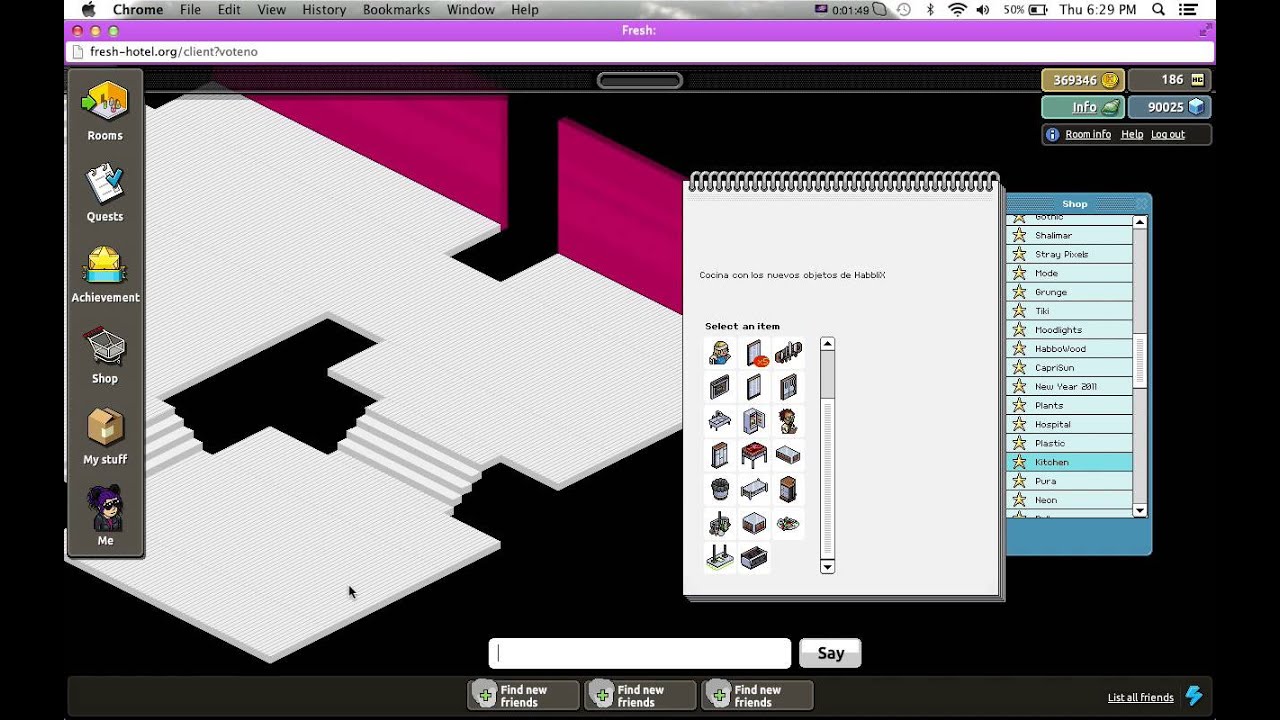This screenshot has height=720, width=1280.
Task: Select HabboWood category in Shop list
Action: tap(1069, 348)
